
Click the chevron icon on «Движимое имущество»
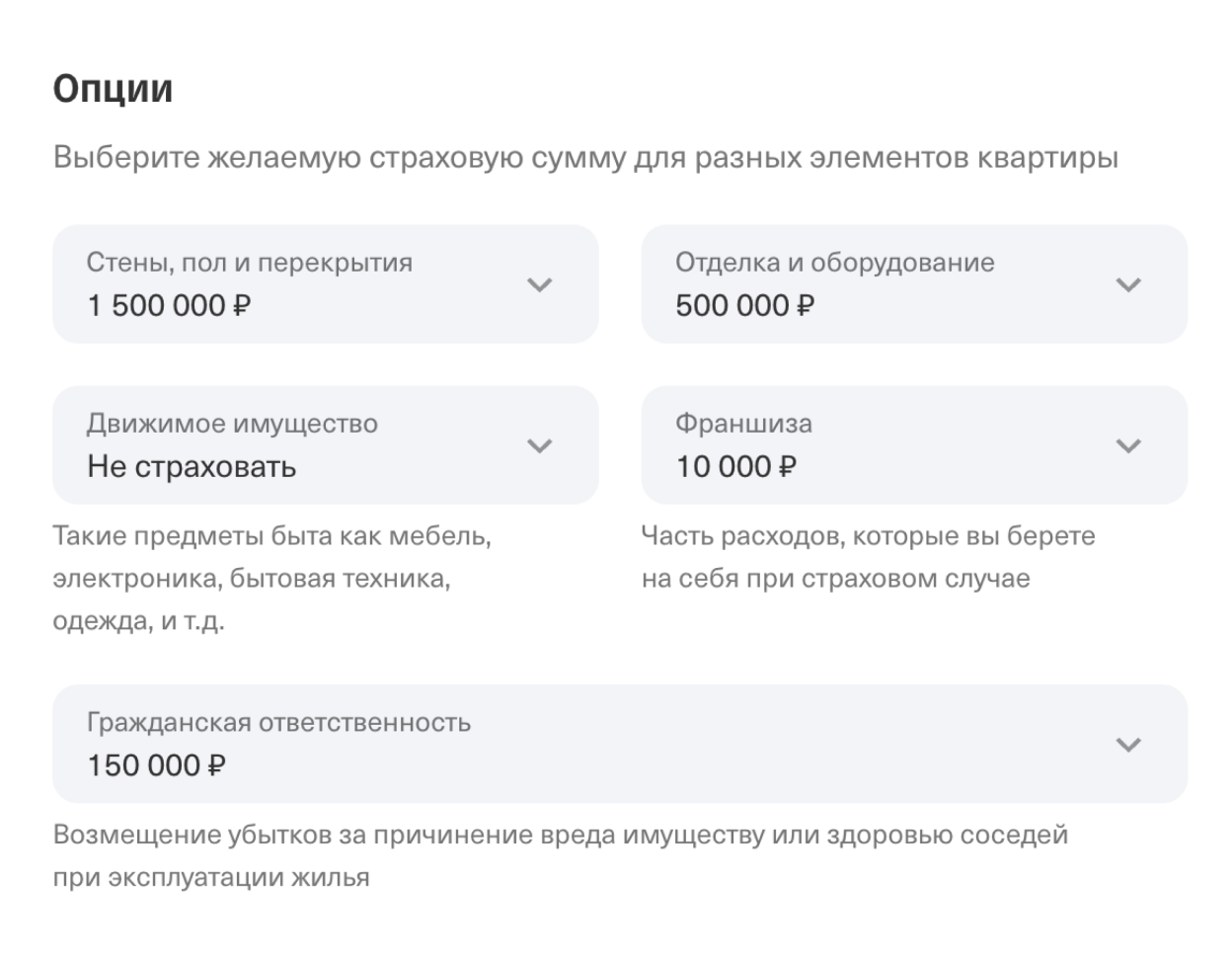tap(538, 446)
